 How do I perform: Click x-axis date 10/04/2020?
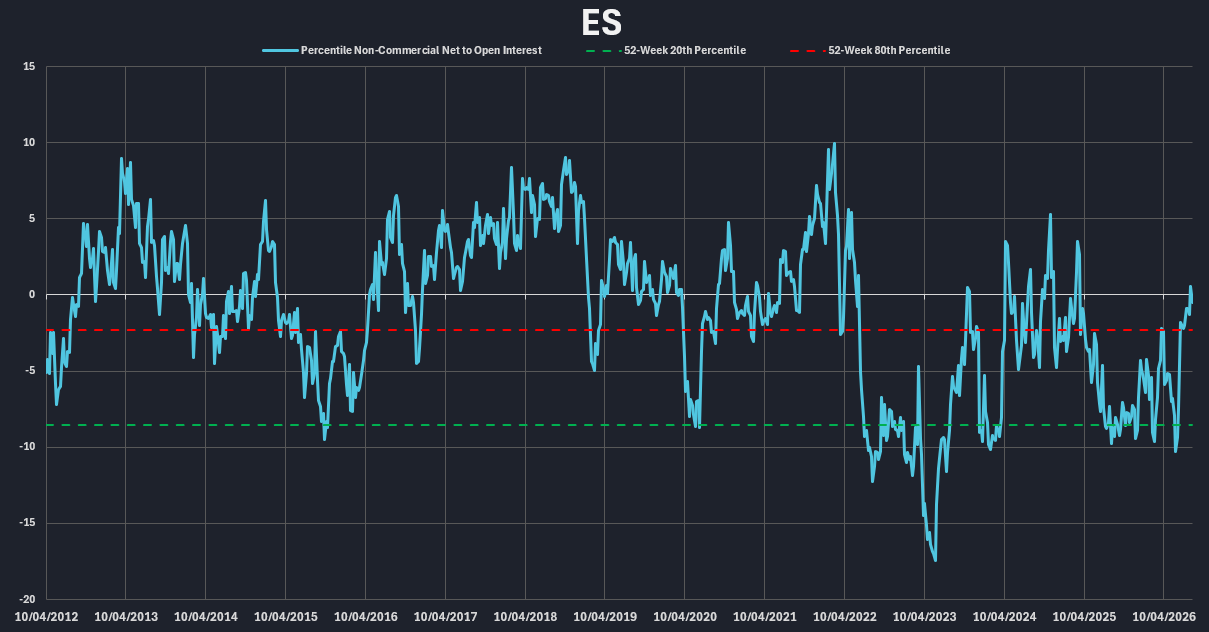685,617
